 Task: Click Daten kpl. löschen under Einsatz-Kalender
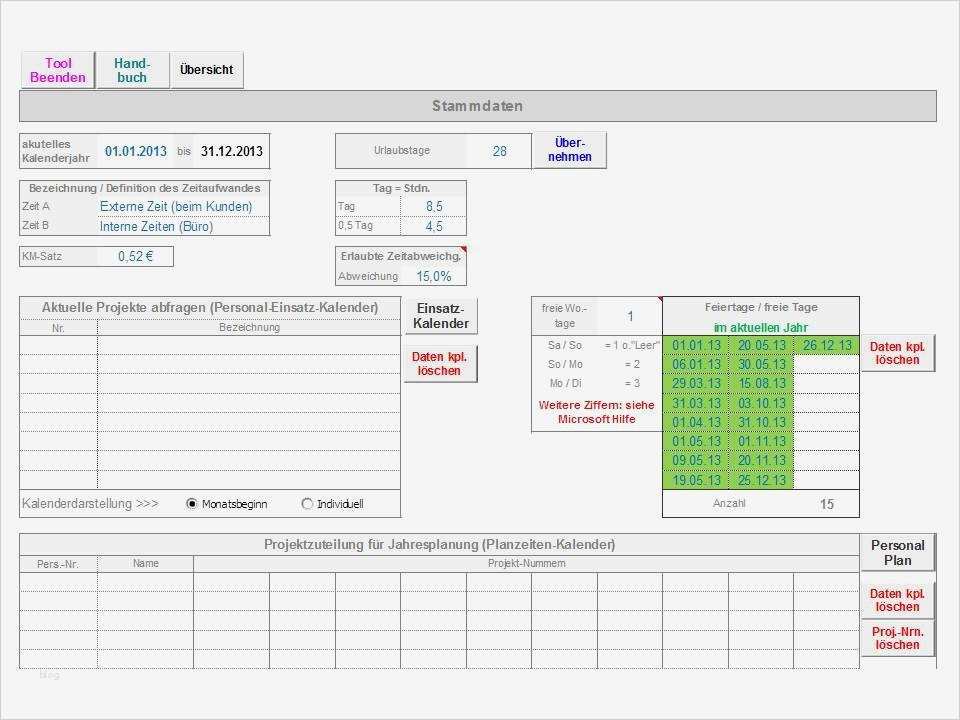[x=440, y=362]
